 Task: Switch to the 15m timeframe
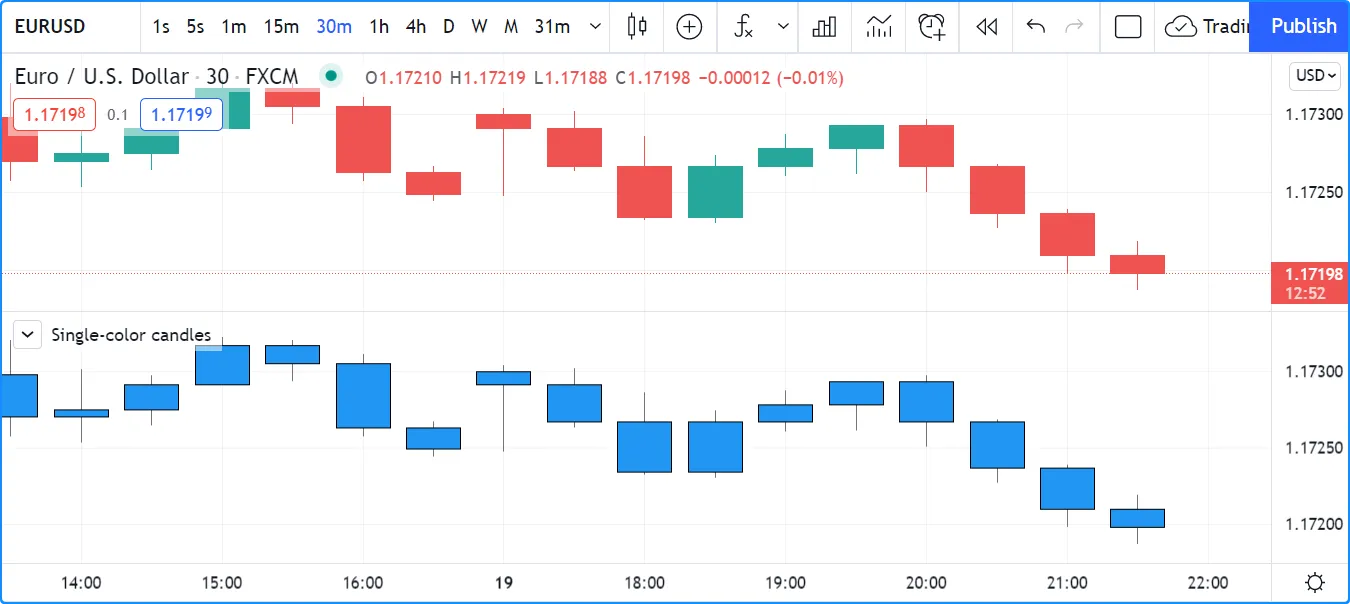(x=281, y=27)
